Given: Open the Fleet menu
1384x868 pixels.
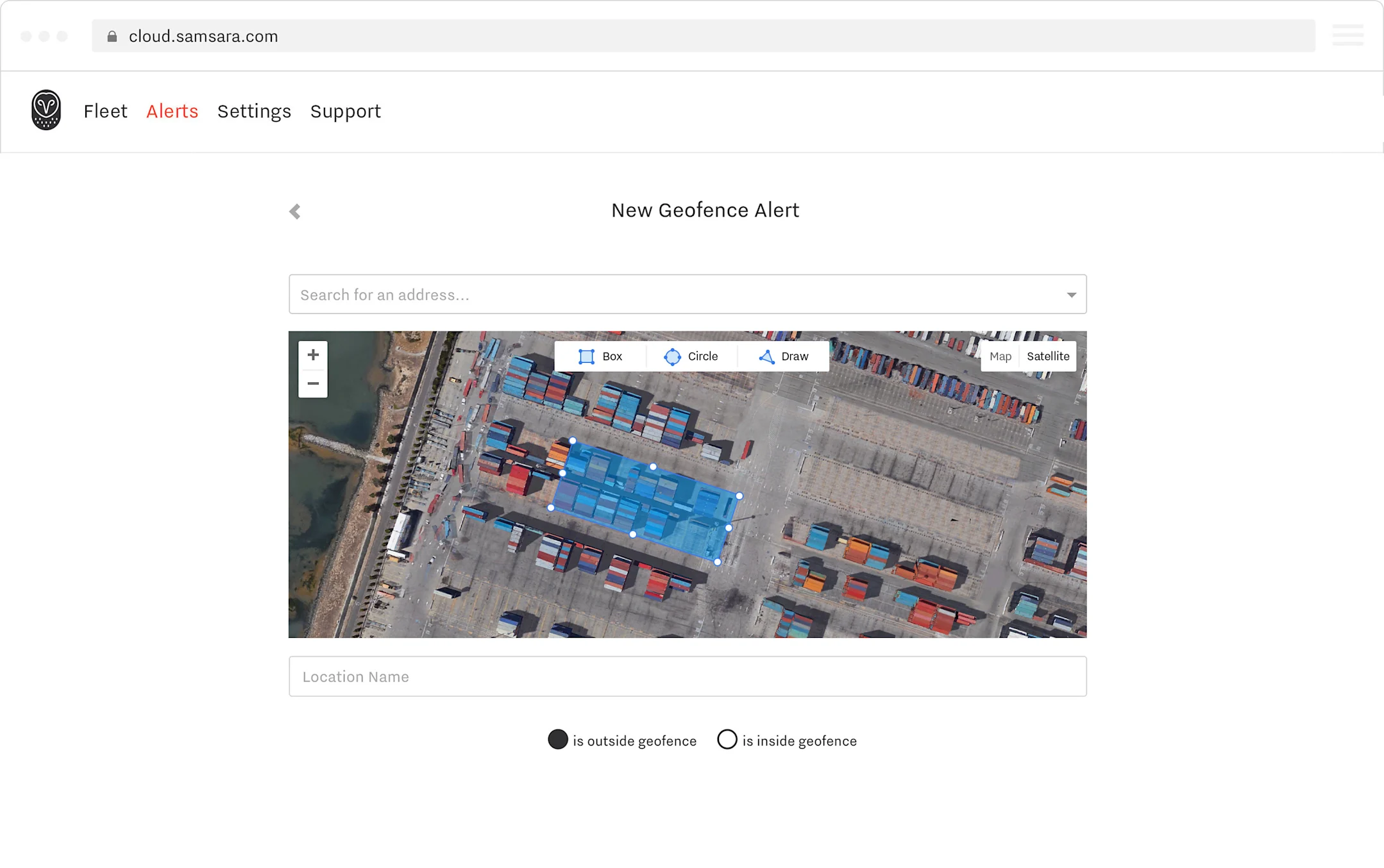Looking at the screenshot, I should pyautogui.click(x=105, y=111).
